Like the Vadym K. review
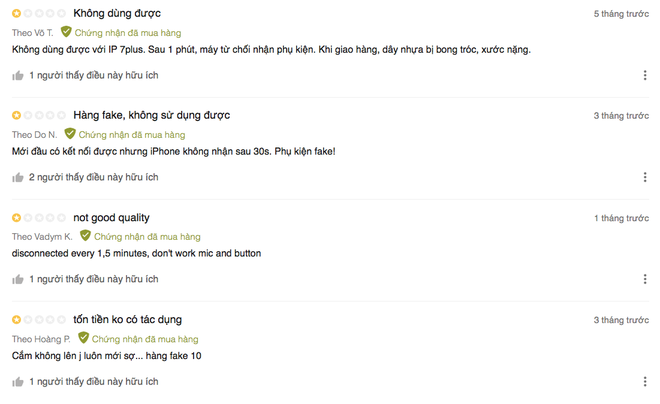The width and height of the screenshot is (660, 404). [18, 279]
